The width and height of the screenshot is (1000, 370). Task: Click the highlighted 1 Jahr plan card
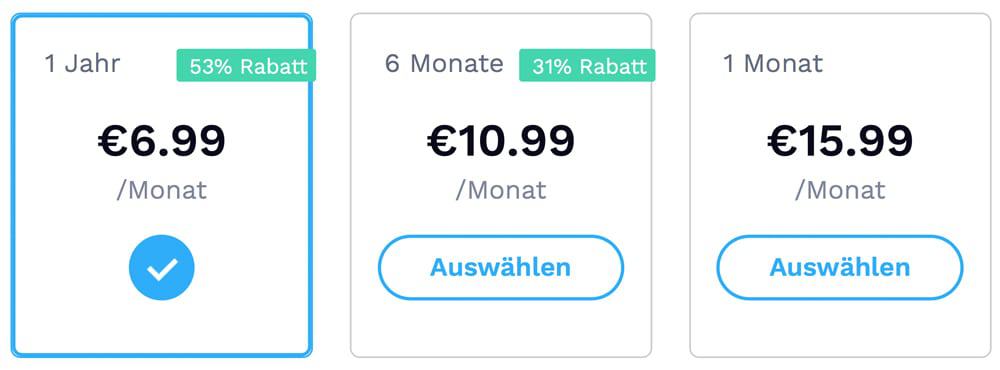click(x=162, y=185)
